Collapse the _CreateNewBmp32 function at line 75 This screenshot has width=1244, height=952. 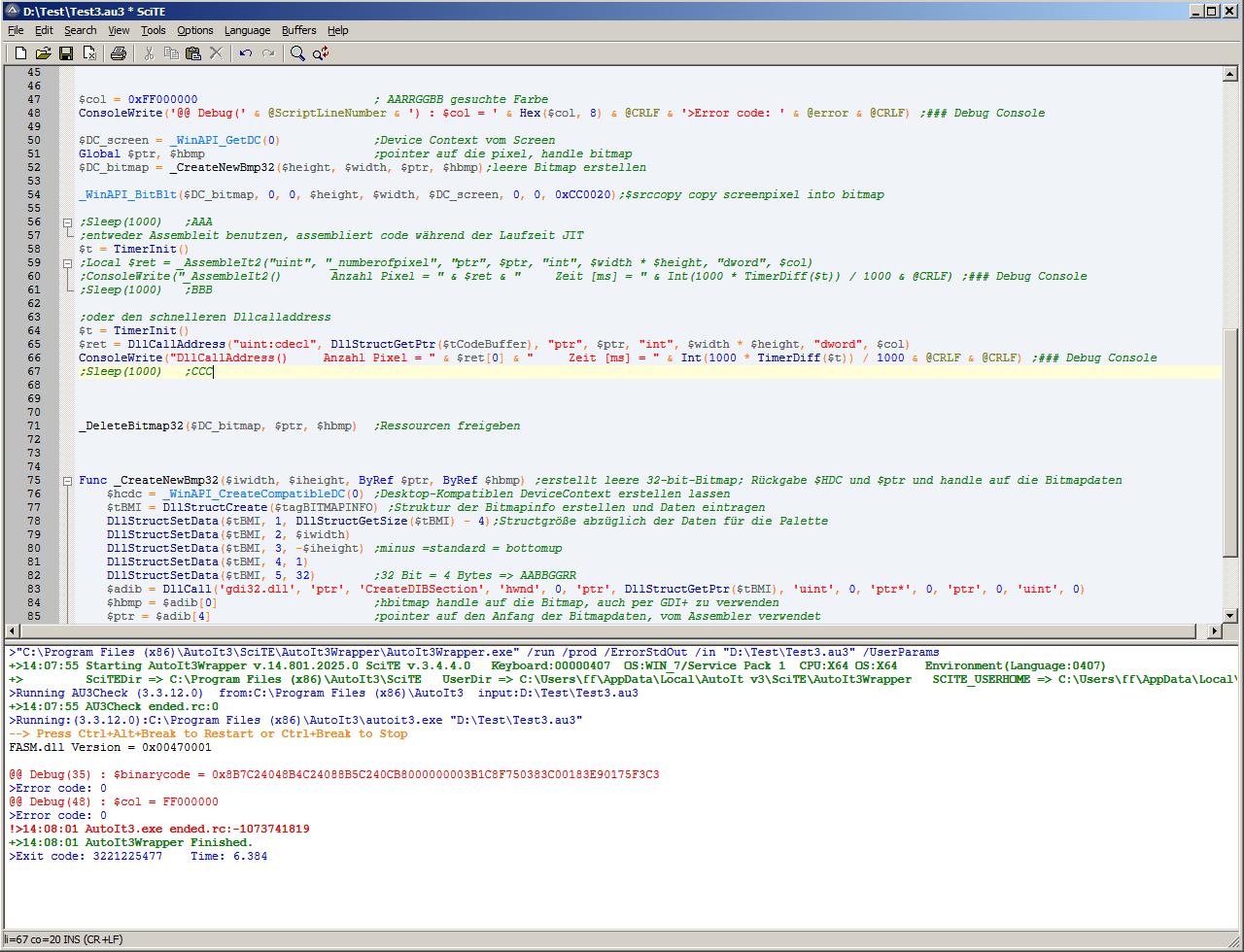coord(67,481)
